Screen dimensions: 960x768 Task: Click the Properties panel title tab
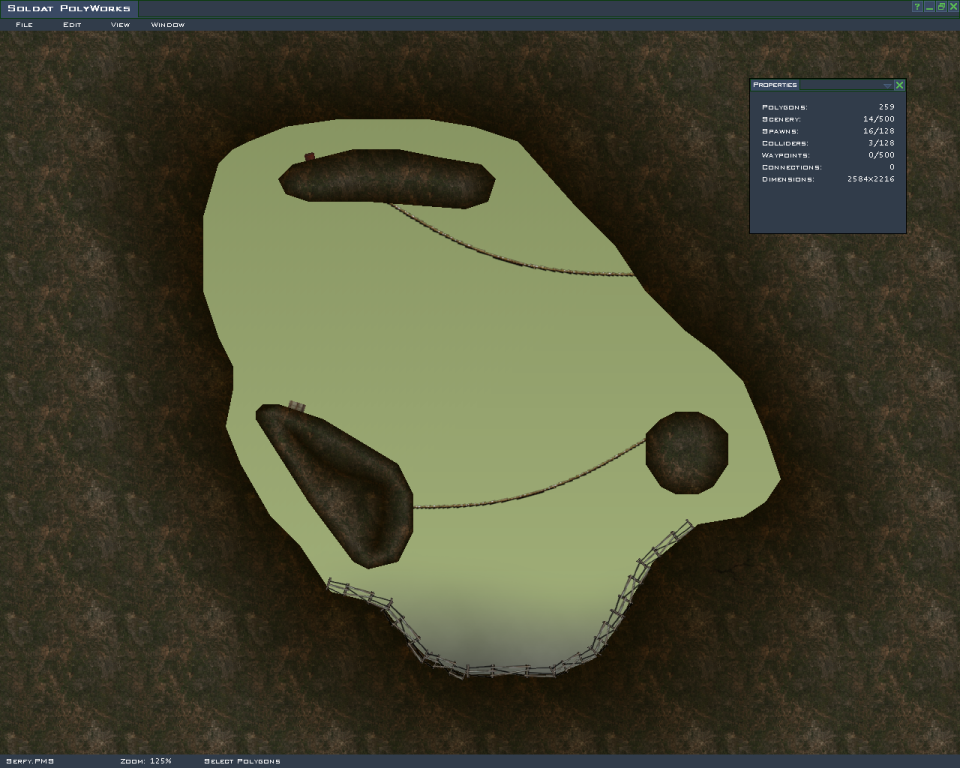click(x=775, y=85)
